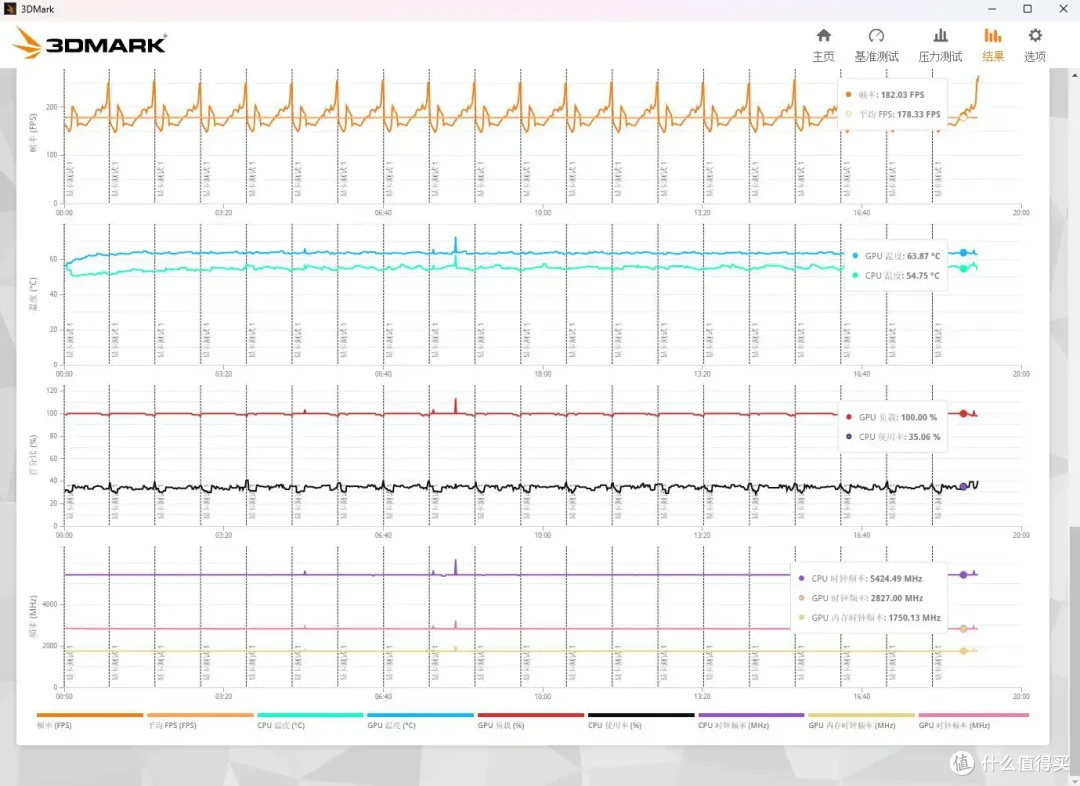Click the GPU 时钟频率 2827.00 MHz readout
The height and width of the screenshot is (786, 1080).
tap(867, 598)
